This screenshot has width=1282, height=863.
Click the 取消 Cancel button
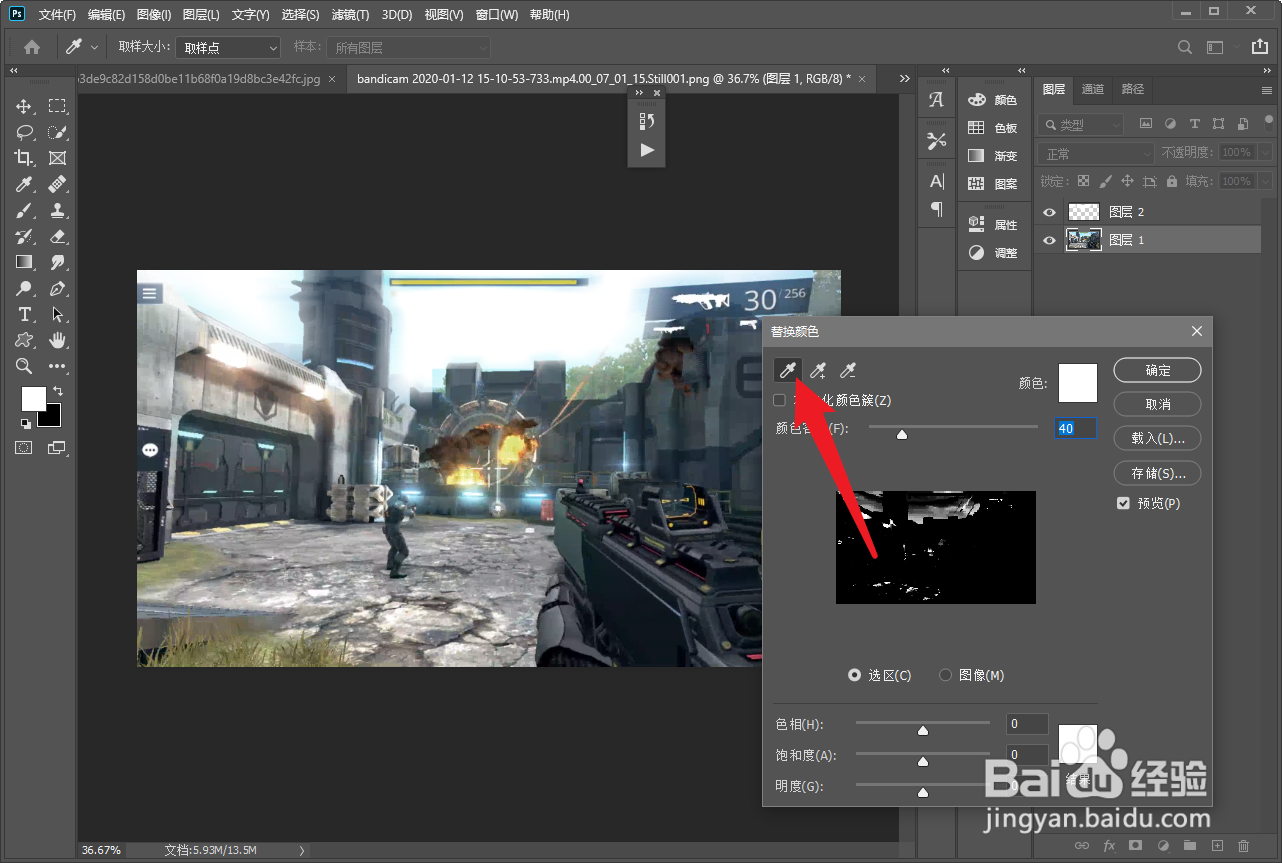click(1158, 404)
